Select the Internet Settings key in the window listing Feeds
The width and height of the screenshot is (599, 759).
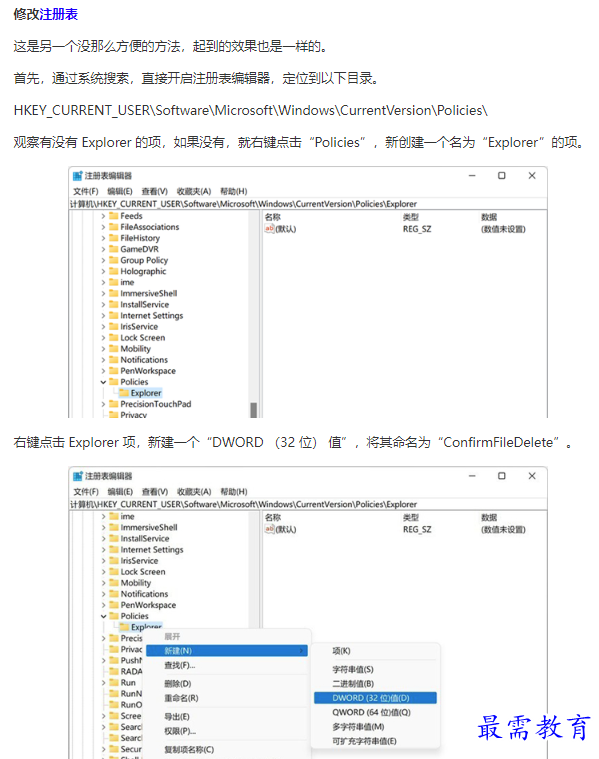pos(152,316)
